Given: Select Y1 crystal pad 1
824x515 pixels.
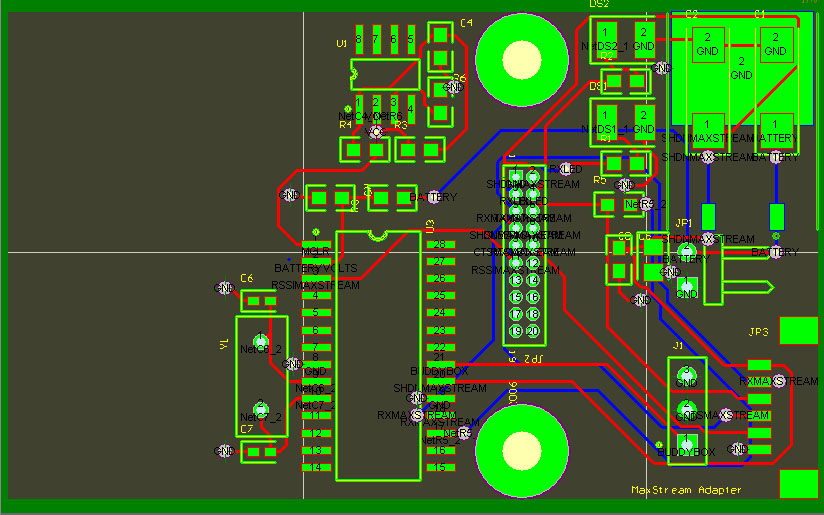Looking at the screenshot, I should pyautogui.click(x=261, y=341).
